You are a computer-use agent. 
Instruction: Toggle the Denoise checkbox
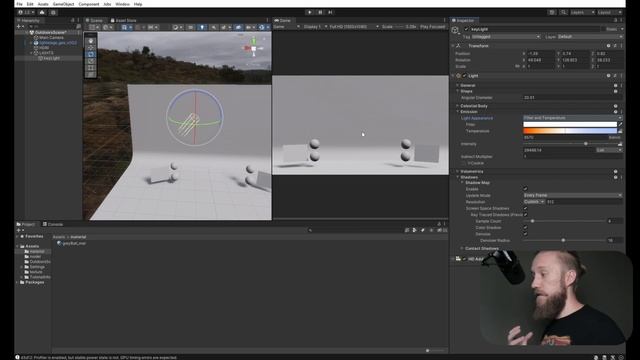525,234
